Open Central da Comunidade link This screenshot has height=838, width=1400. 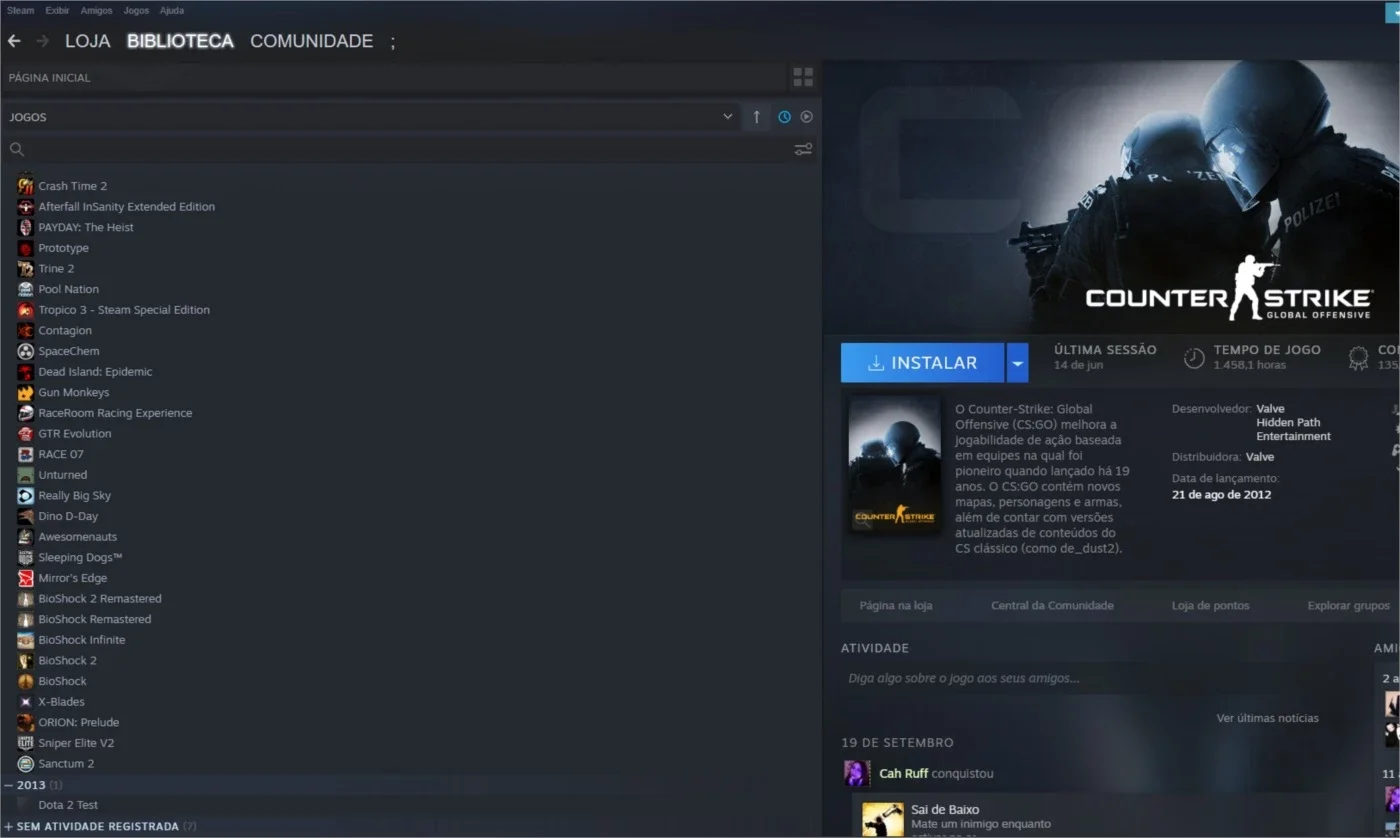point(1052,606)
